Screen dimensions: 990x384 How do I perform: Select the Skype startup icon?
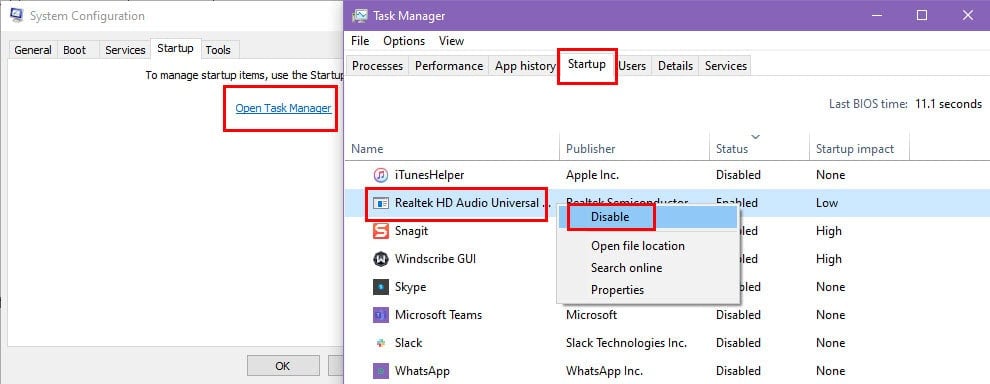coord(380,287)
